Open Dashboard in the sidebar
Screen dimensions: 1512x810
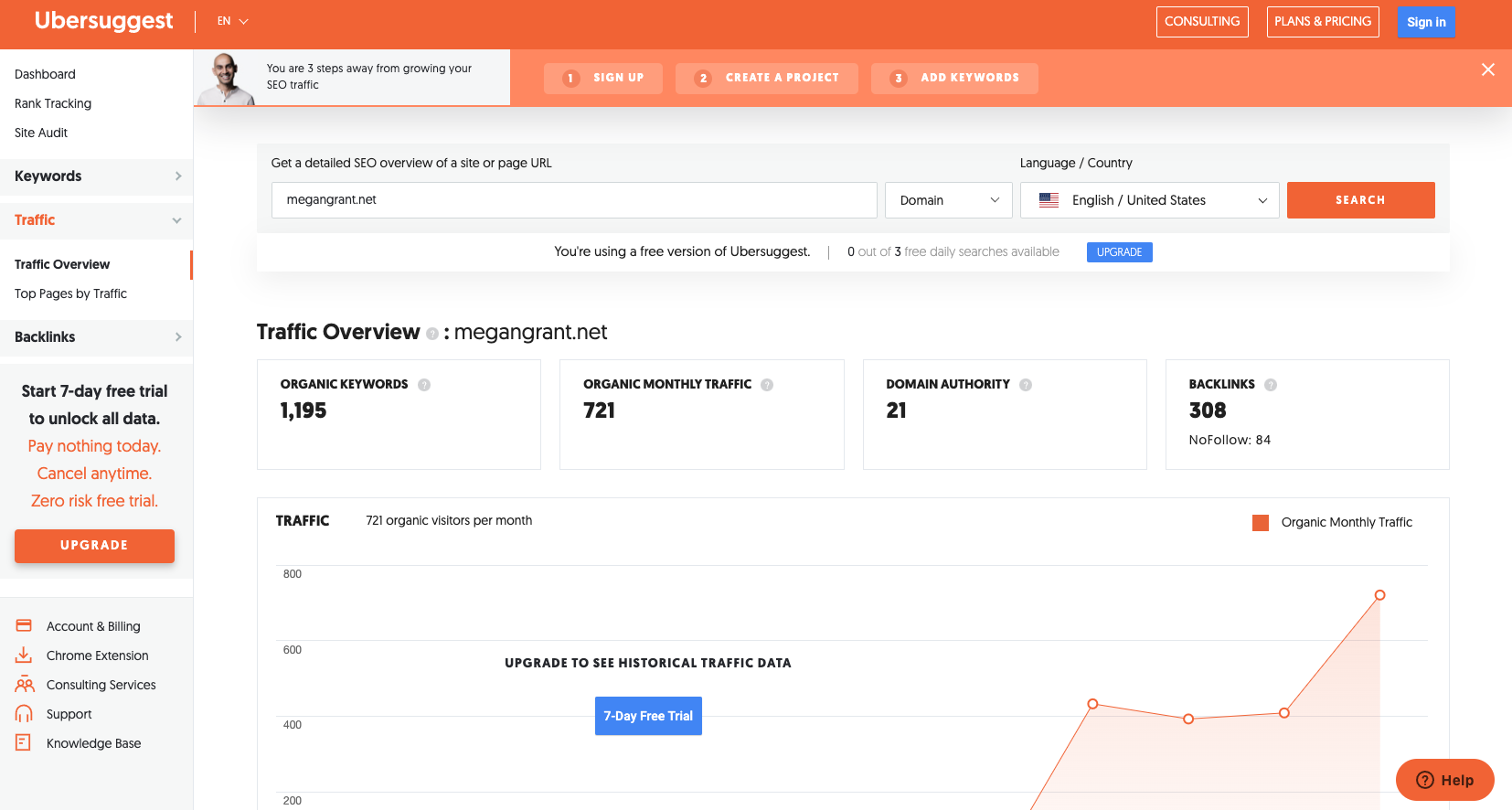tap(45, 74)
